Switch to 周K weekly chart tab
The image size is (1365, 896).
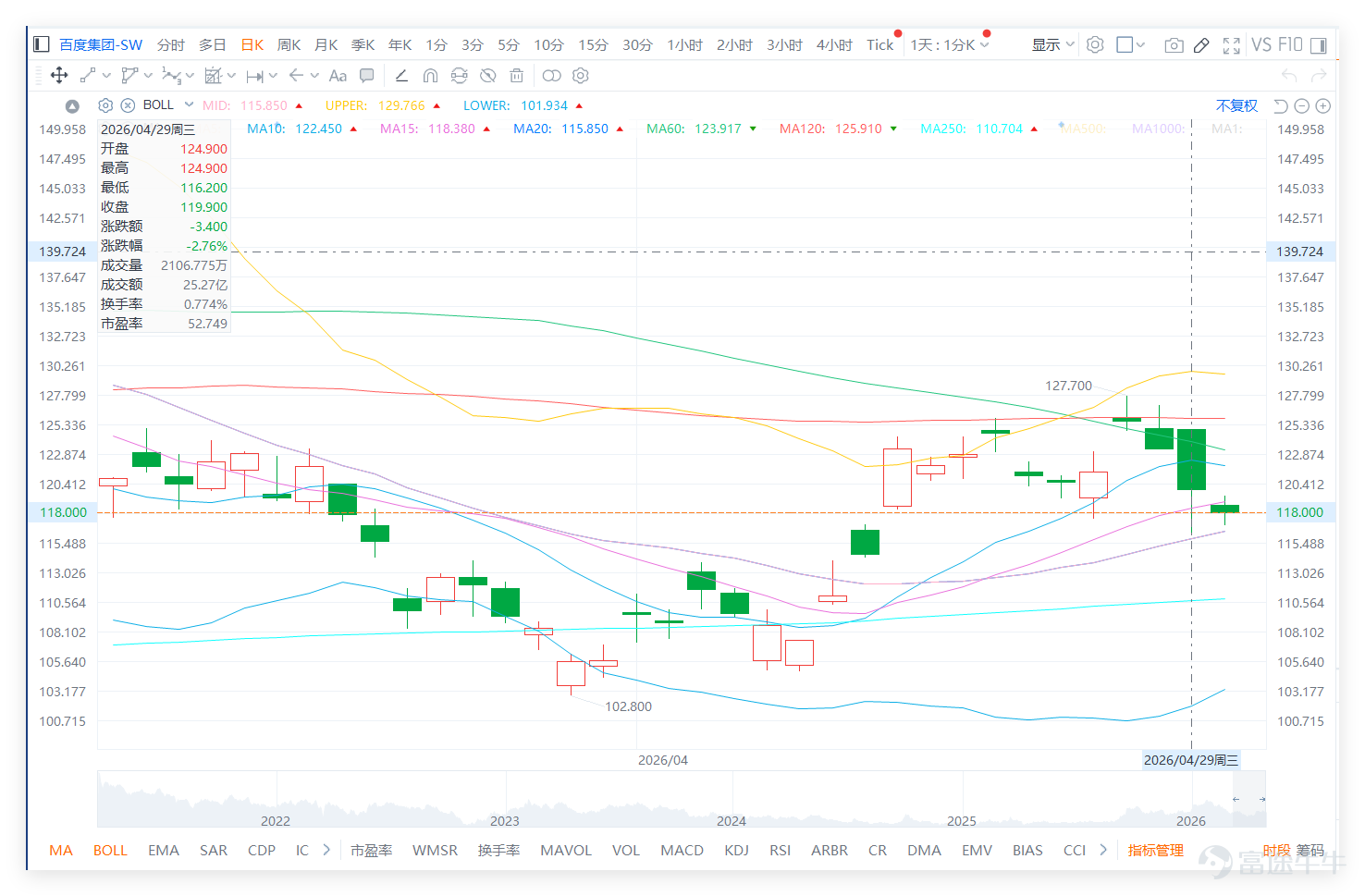289,44
